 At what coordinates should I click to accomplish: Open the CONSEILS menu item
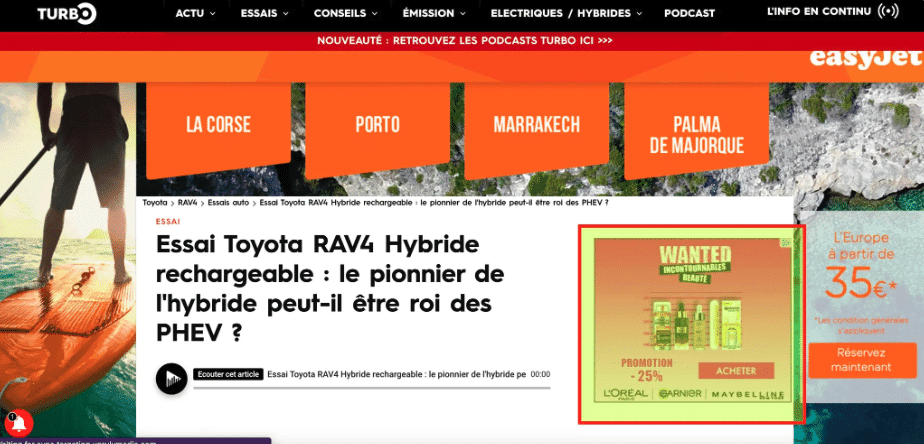click(340, 13)
